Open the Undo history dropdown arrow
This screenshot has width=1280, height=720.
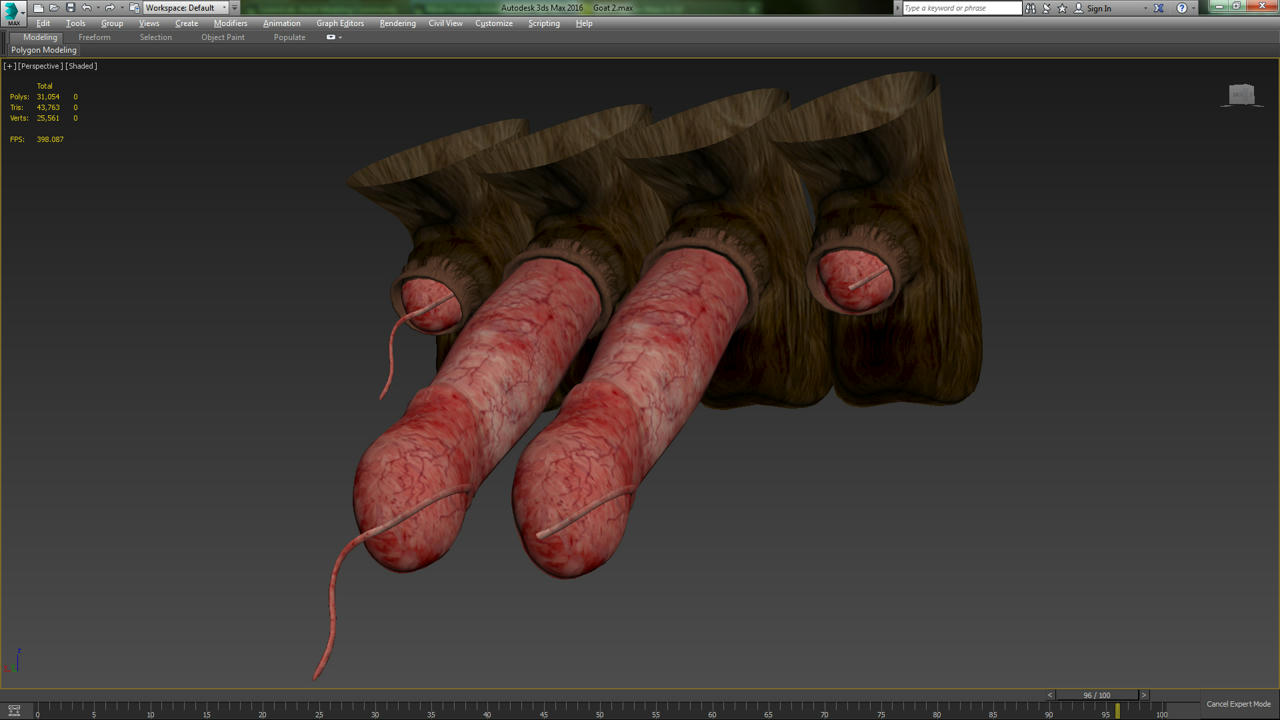coord(97,8)
